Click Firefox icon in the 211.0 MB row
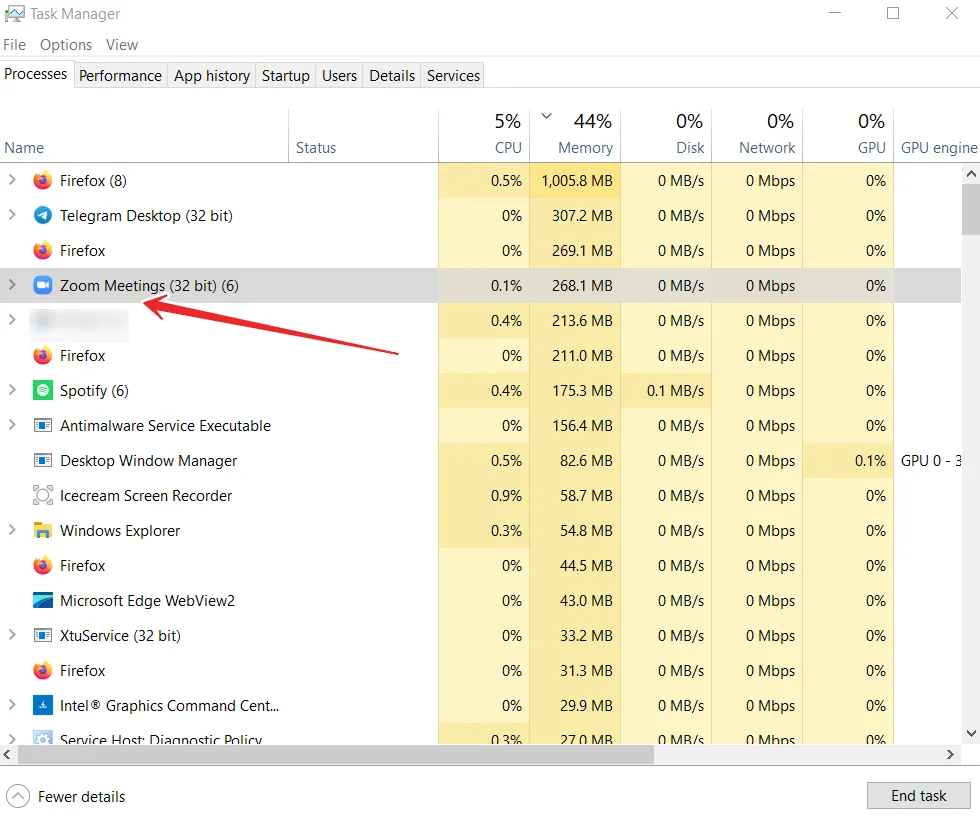 42,356
